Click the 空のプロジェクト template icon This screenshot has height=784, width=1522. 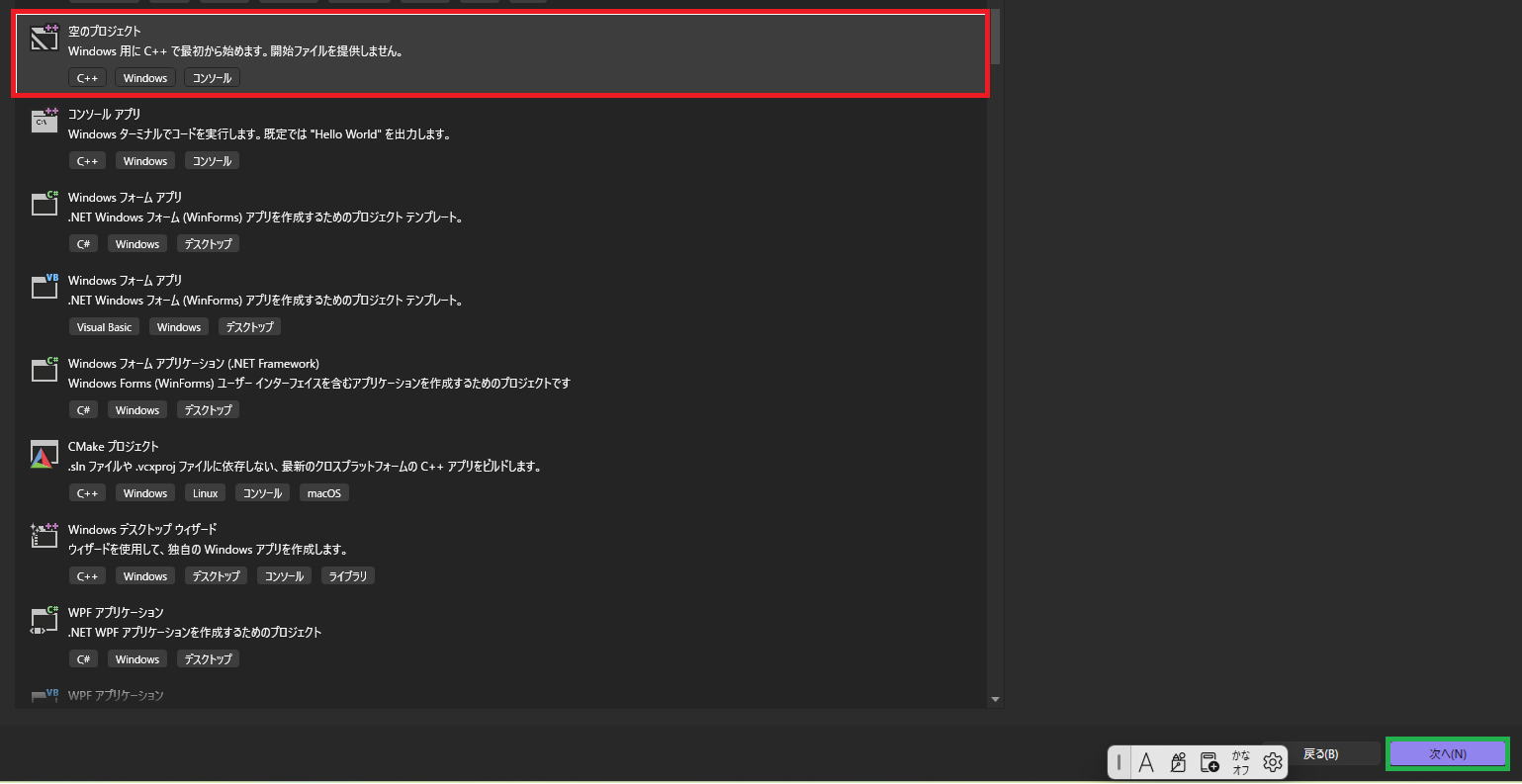point(45,39)
